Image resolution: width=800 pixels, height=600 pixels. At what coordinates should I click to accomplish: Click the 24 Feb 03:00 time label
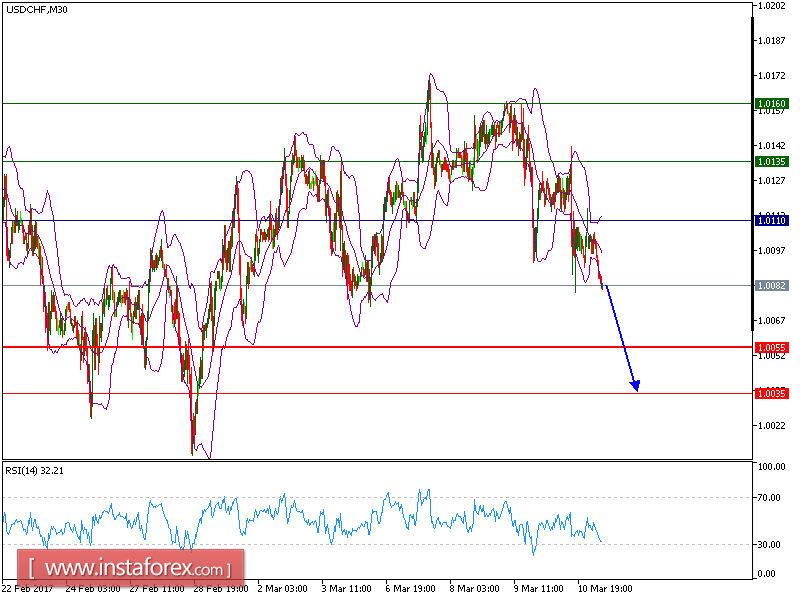[93, 589]
